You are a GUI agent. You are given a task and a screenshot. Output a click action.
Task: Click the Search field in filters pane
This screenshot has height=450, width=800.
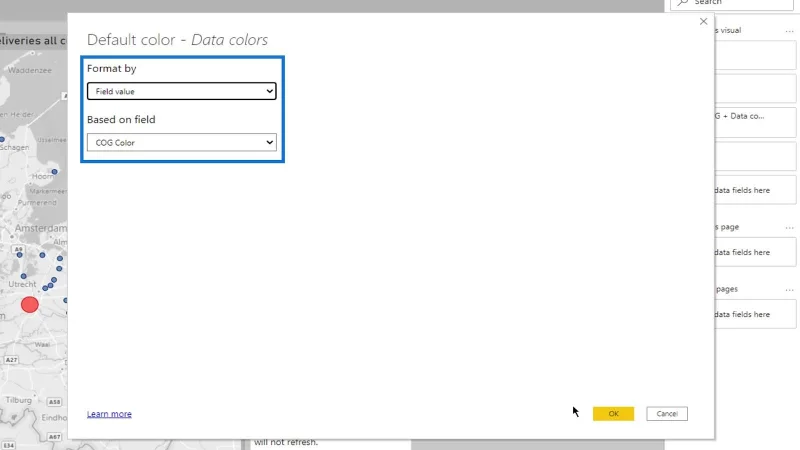(x=732, y=4)
